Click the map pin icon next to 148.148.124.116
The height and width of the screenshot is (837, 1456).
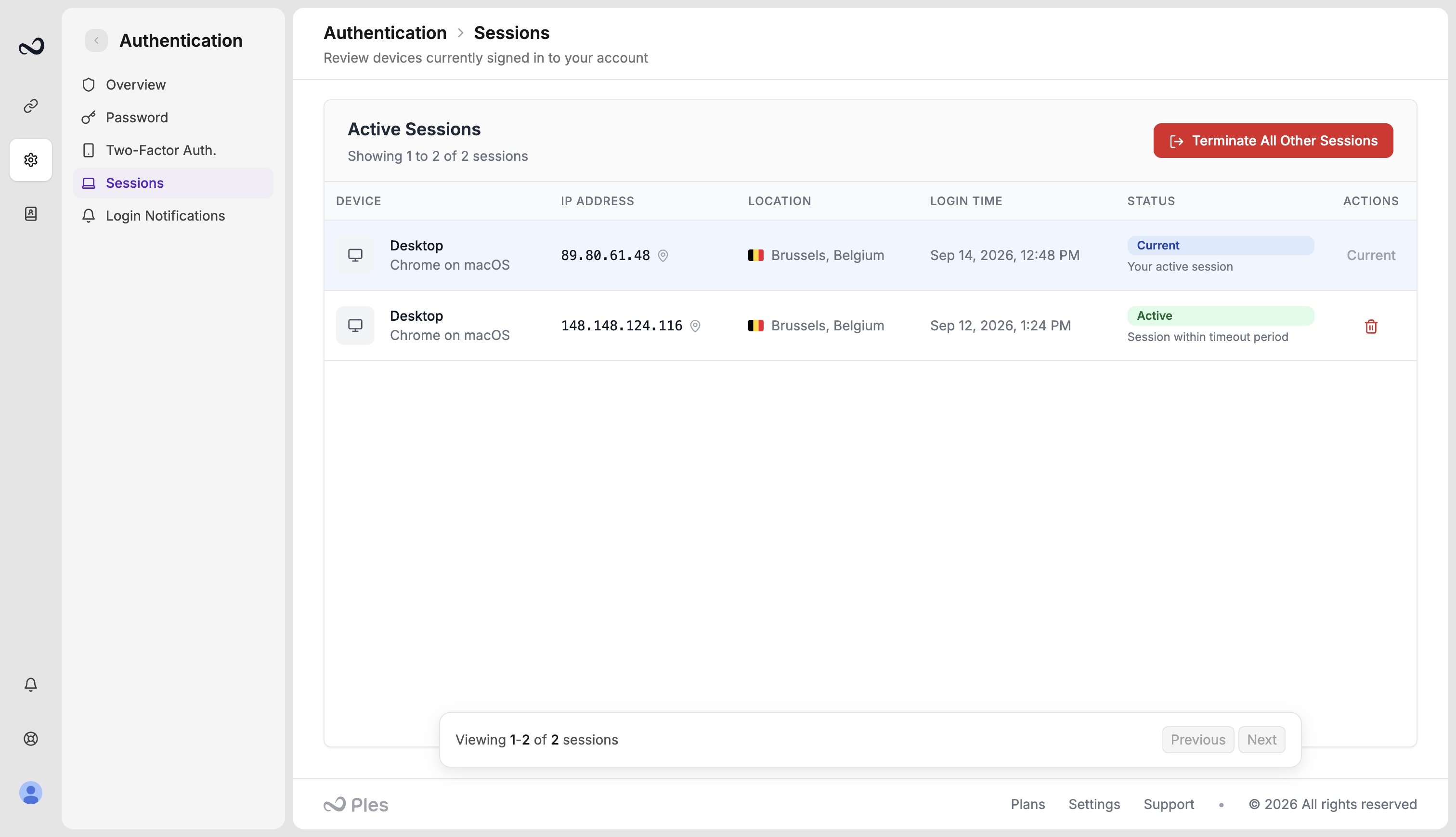tap(695, 326)
